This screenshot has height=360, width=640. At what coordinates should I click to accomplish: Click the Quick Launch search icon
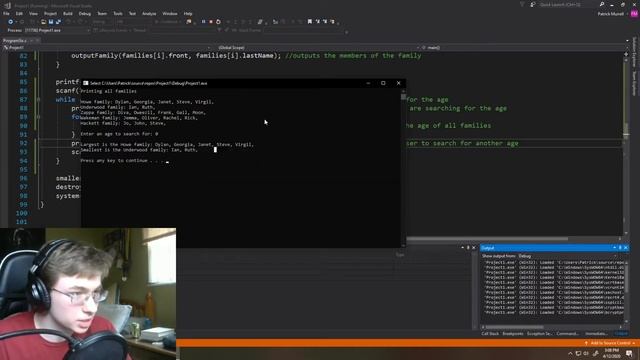coord(602,4)
